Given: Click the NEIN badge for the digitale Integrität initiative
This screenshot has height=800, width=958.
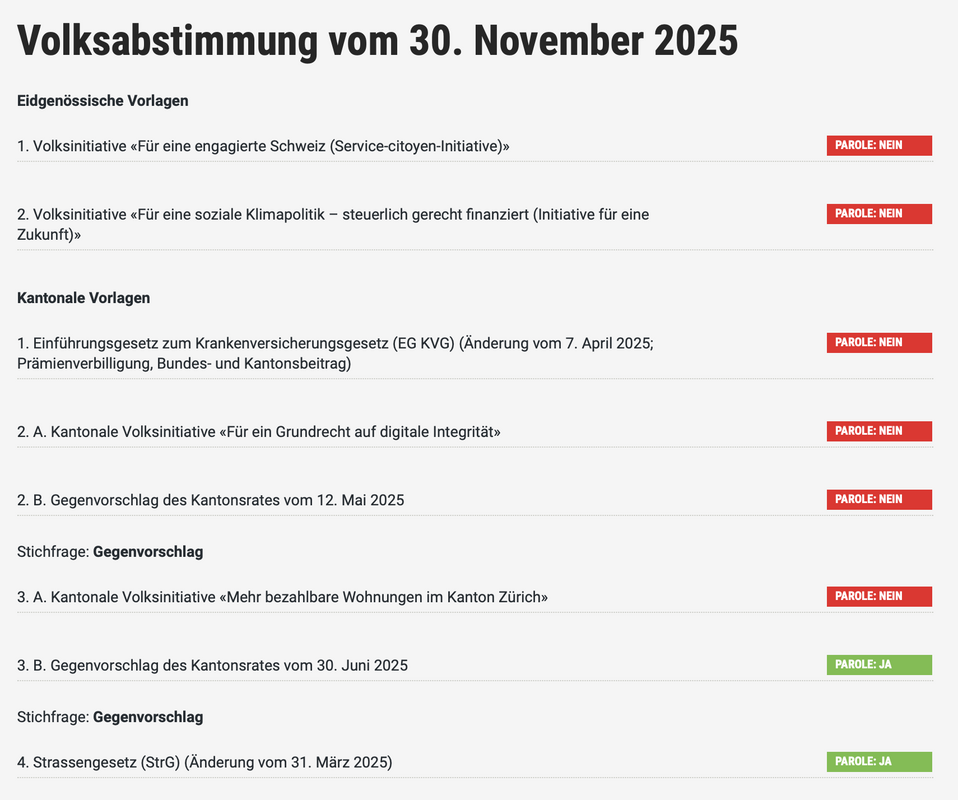Looking at the screenshot, I should coord(879,431).
